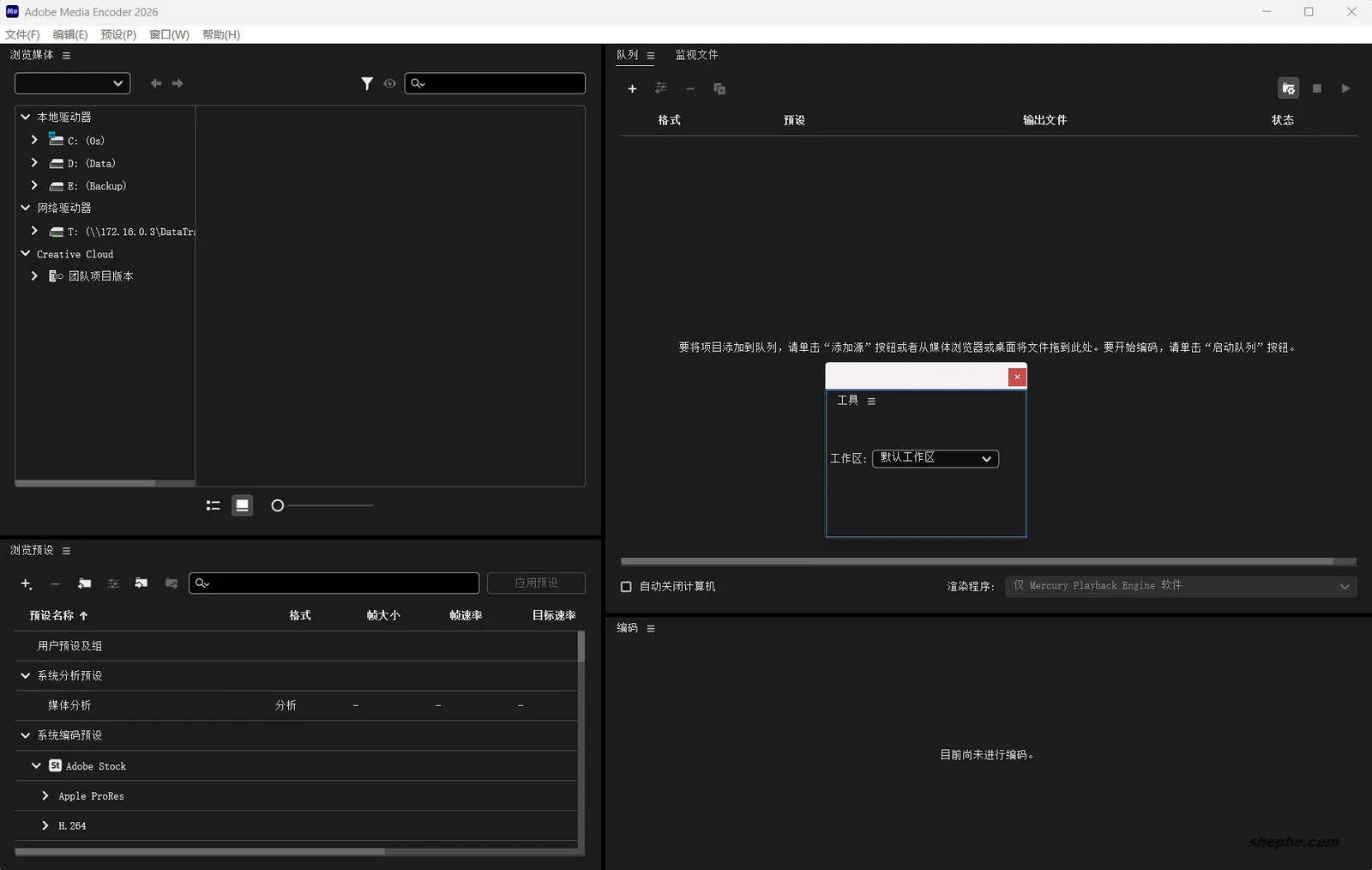Open the media browser path dropdown
This screenshot has height=870, width=1372.
click(x=72, y=83)
